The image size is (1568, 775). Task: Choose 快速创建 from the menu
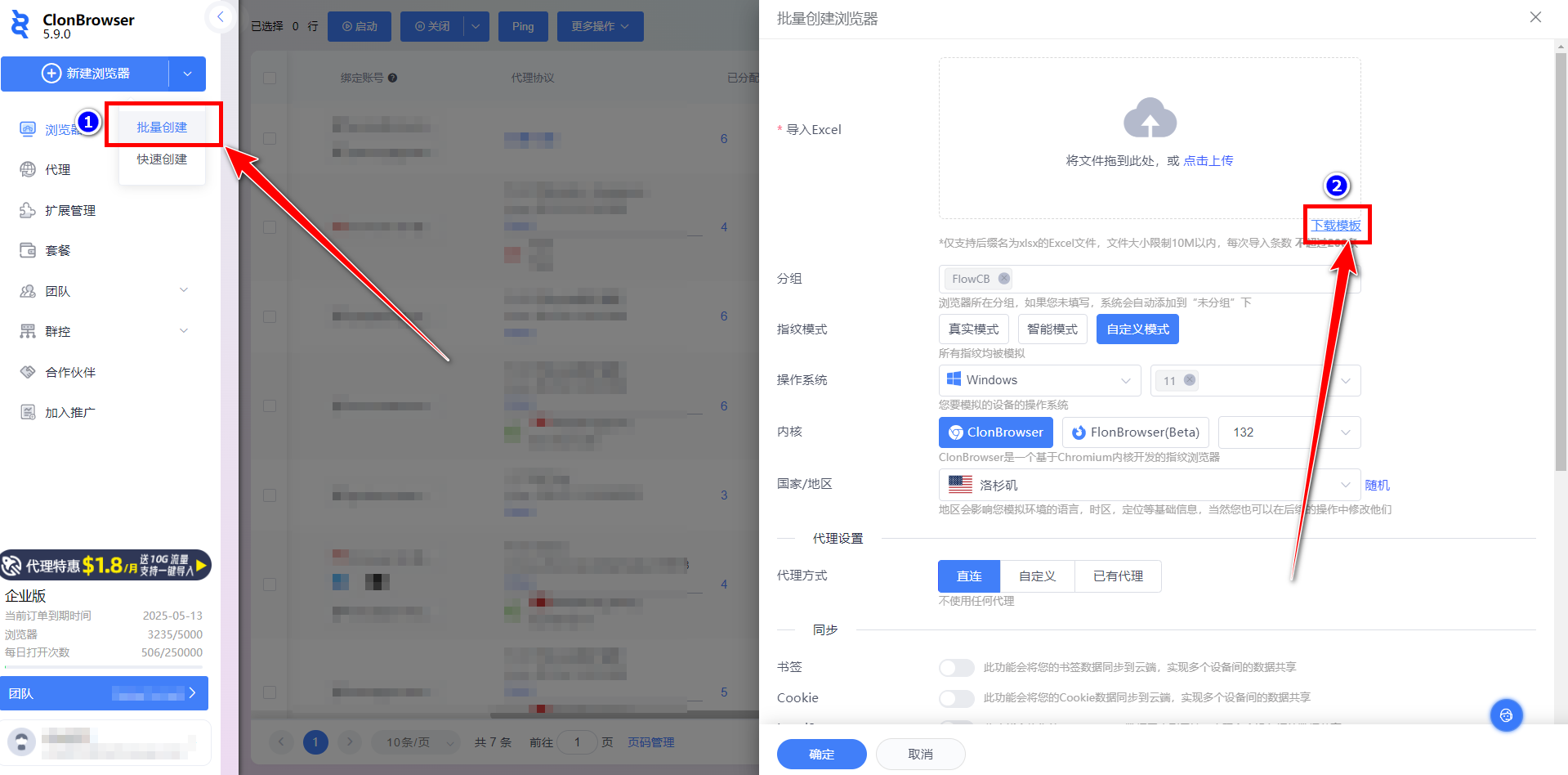point(162,159)
